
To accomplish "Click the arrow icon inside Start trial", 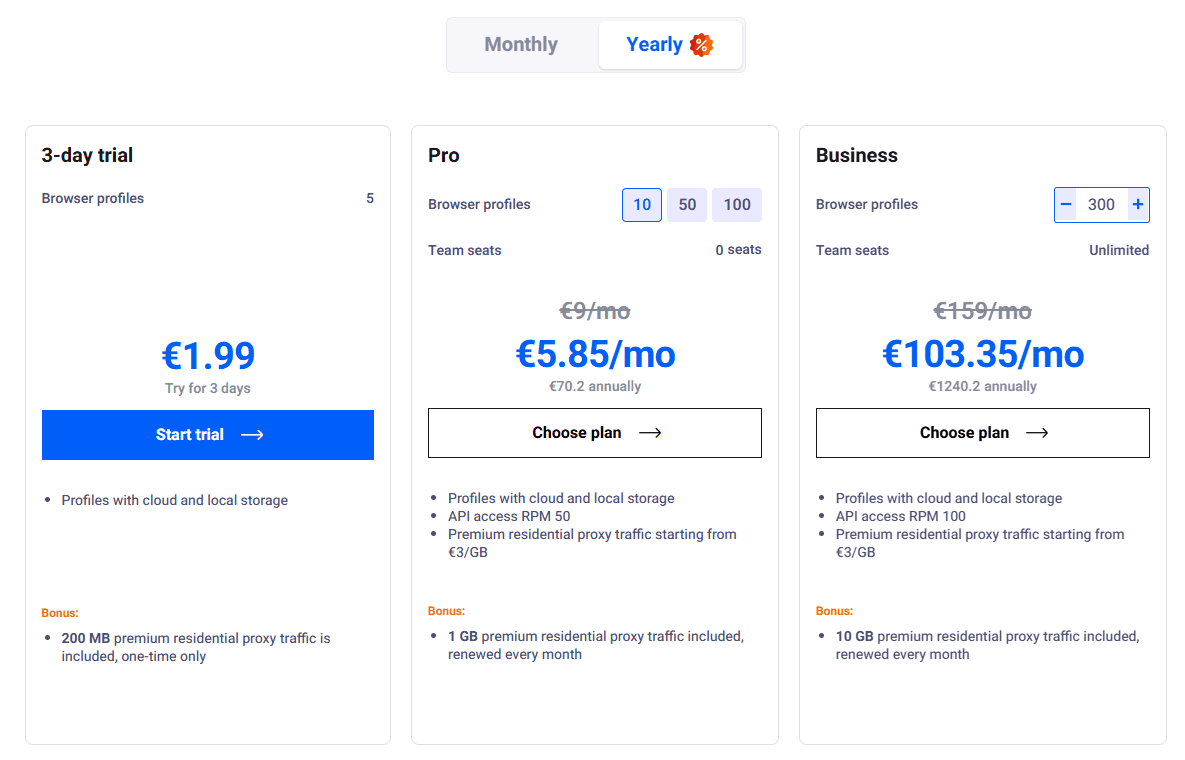I will coord(252,434).
